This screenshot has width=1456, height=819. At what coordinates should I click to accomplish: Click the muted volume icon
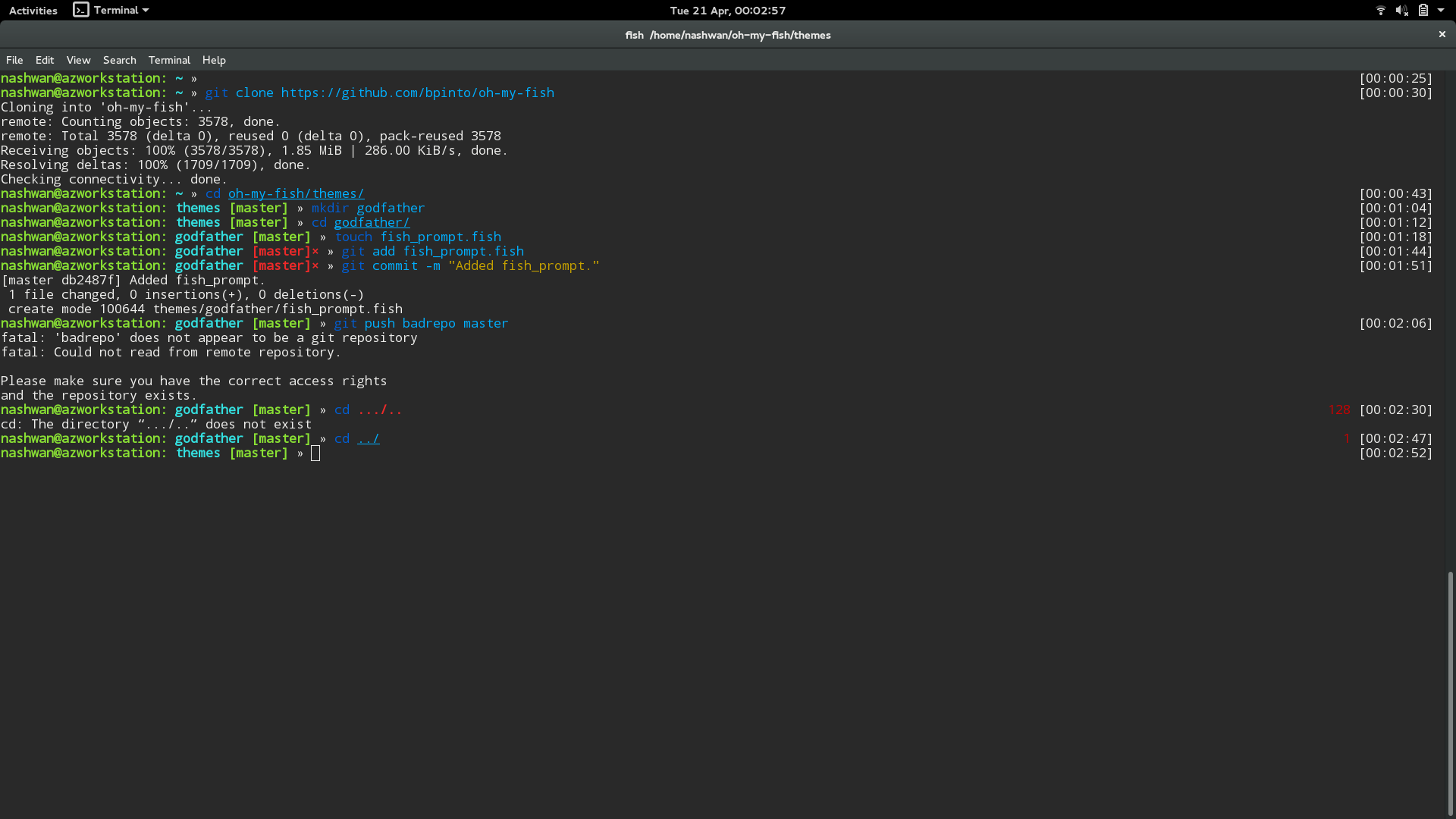[1402, 11]
